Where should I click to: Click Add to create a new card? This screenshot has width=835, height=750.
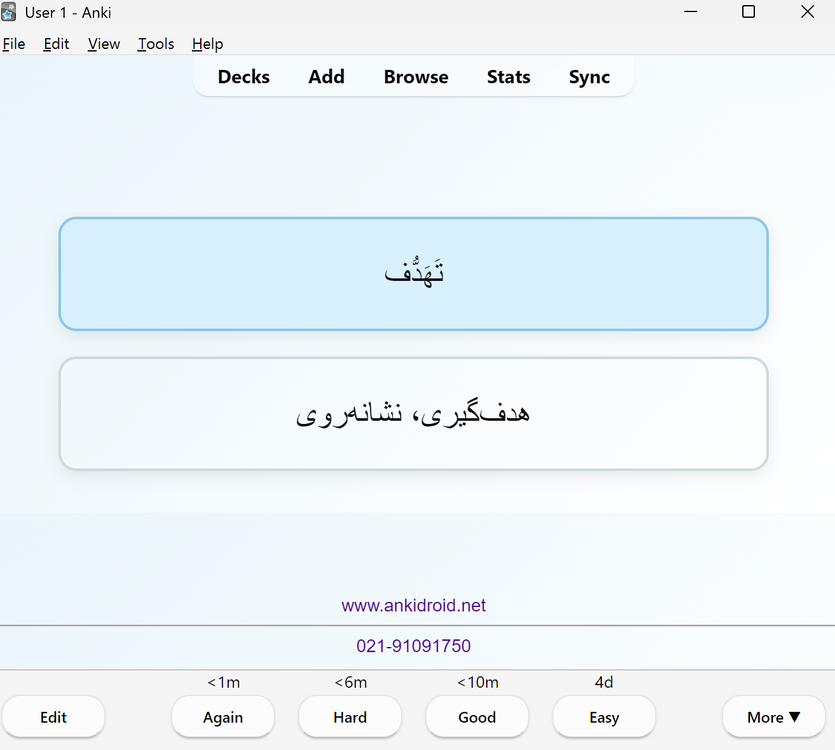point(326,77)
